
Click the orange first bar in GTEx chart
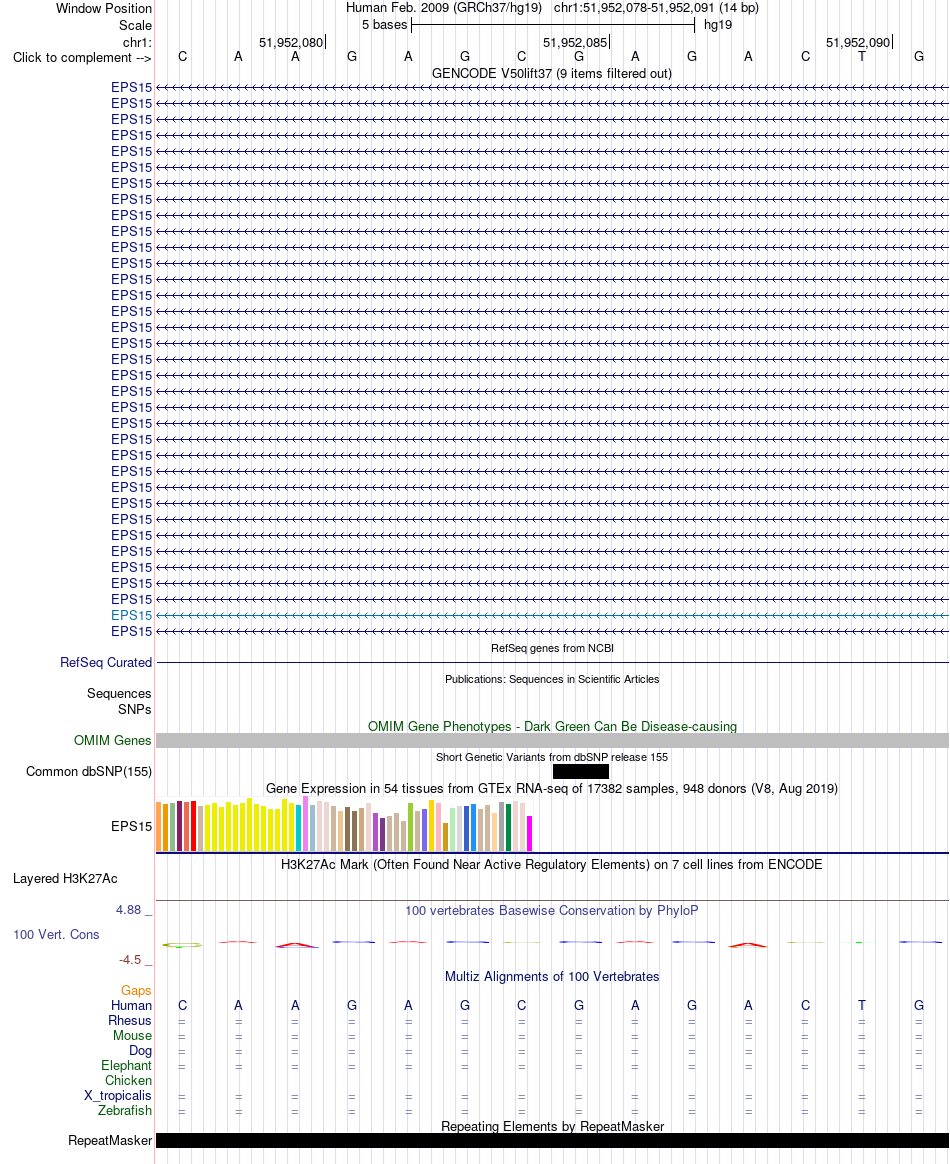click(159, 826)
